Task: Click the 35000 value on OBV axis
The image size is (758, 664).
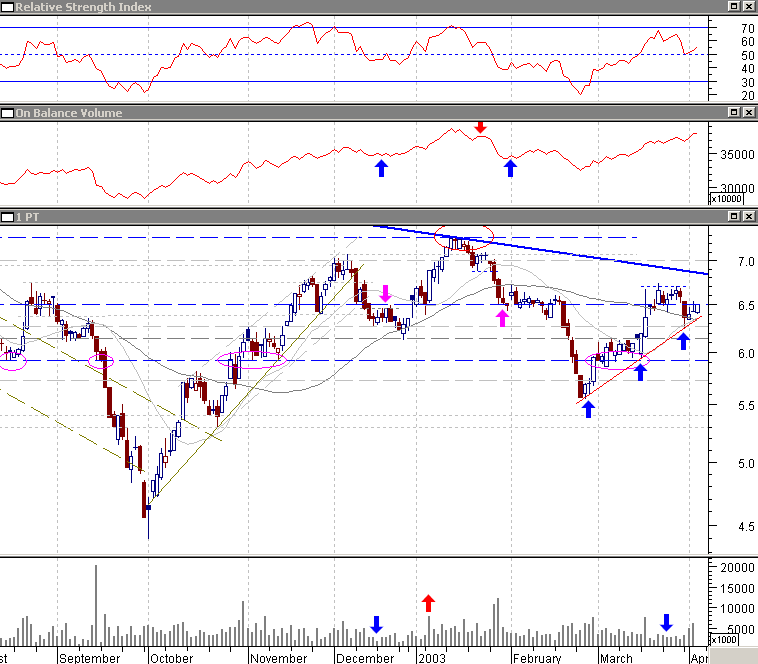Action: 737,155
